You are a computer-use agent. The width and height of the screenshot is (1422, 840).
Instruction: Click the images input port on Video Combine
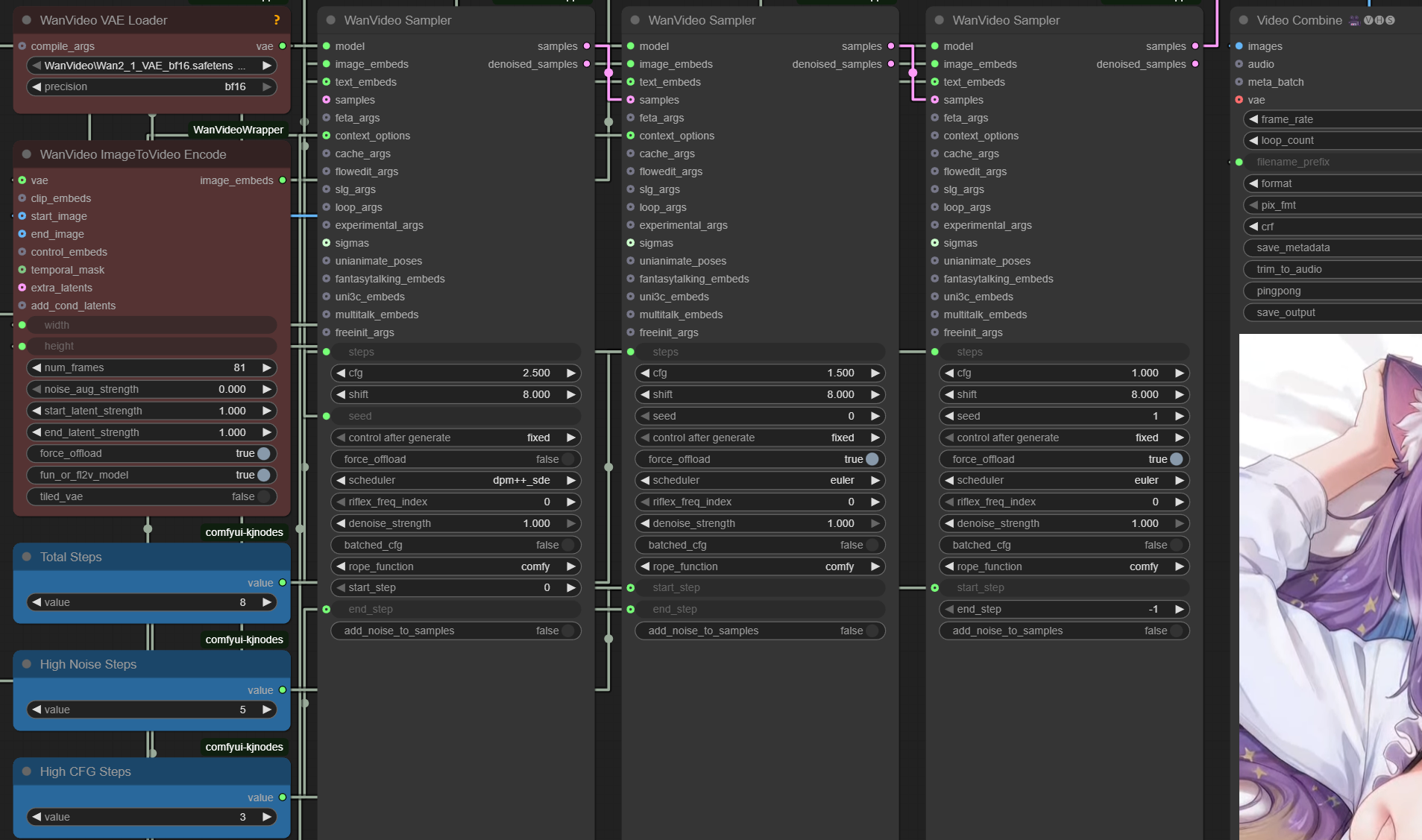1239,46
